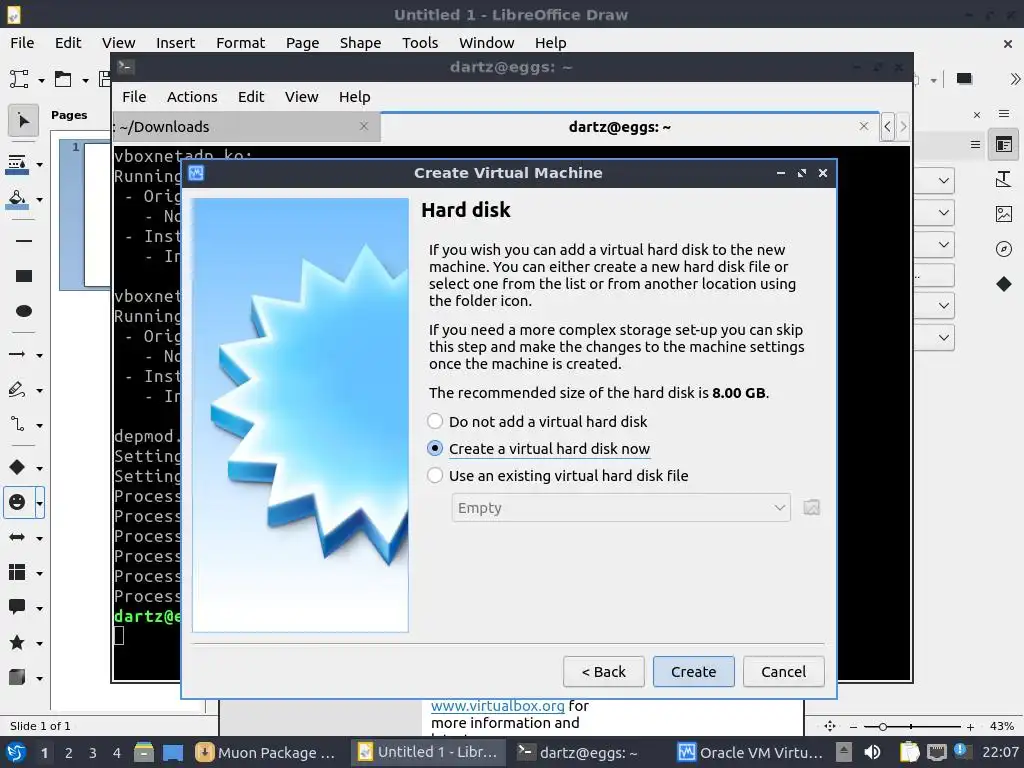Viewport: 1024px width, 768px height.
Task: Click the 43% zoom level value
Action: pyautogui.click(x=1002, y=726)
